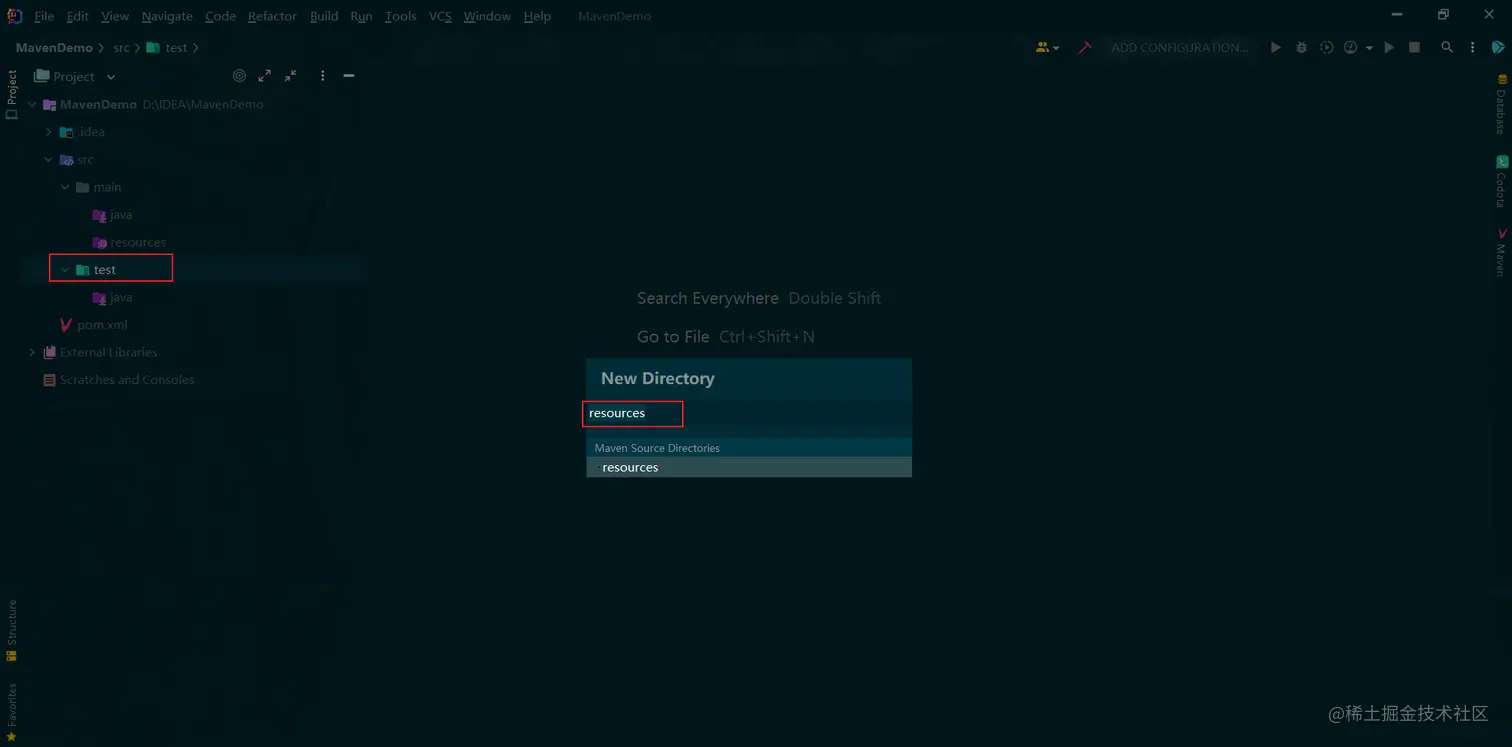1512x747 pixels.
Task: Open the Code With Me users icon
Action: 1047,47
